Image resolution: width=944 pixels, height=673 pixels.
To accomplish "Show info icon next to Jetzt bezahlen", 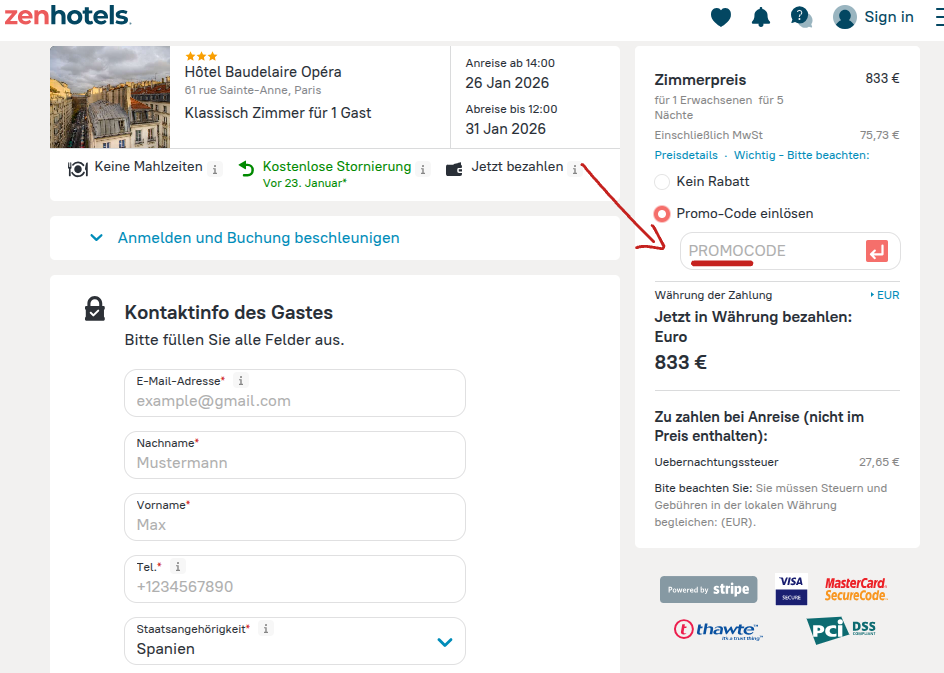I will [x=575, y=169].
